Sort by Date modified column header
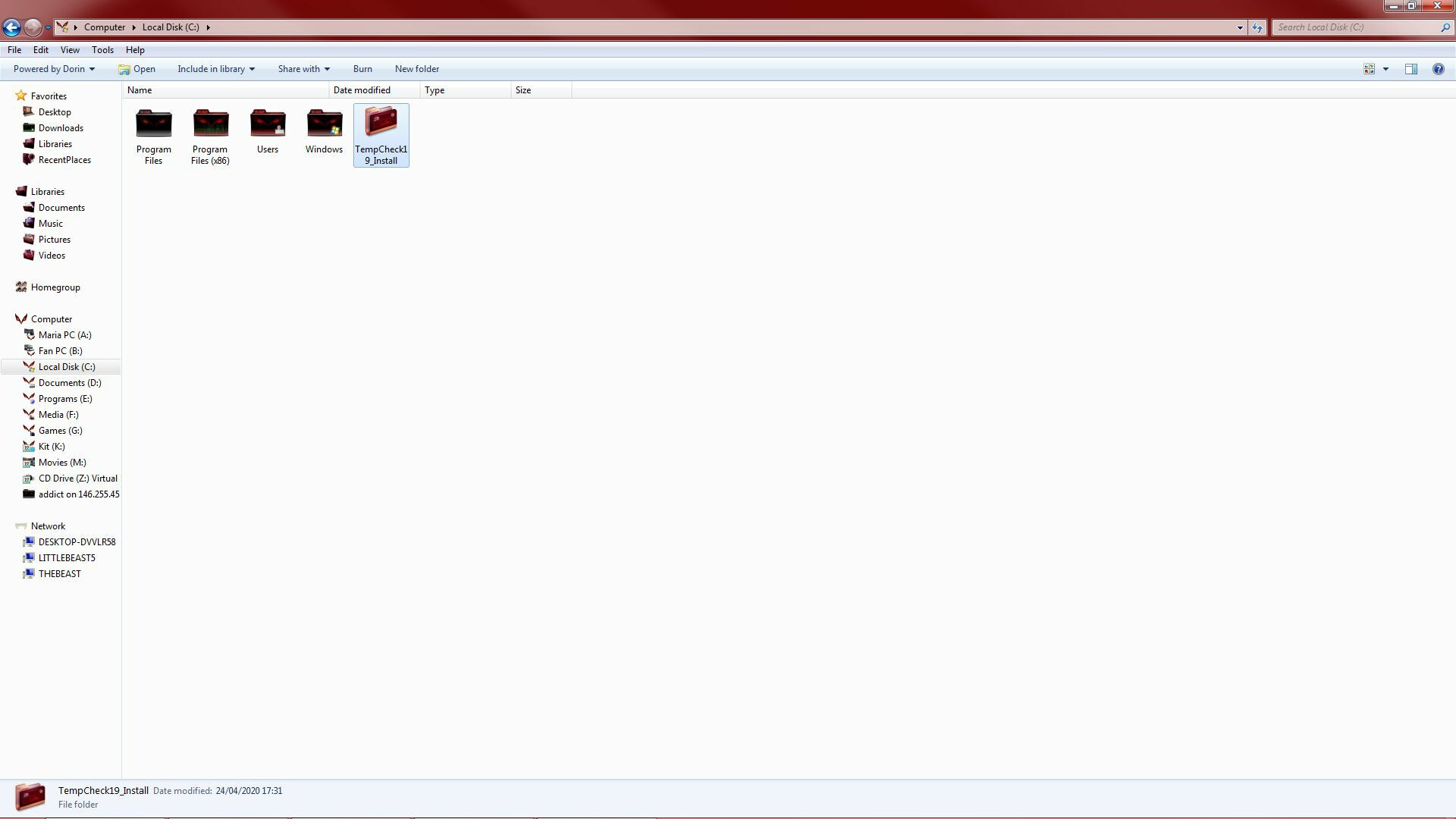The image size is (1456, 819). [362, 90]
